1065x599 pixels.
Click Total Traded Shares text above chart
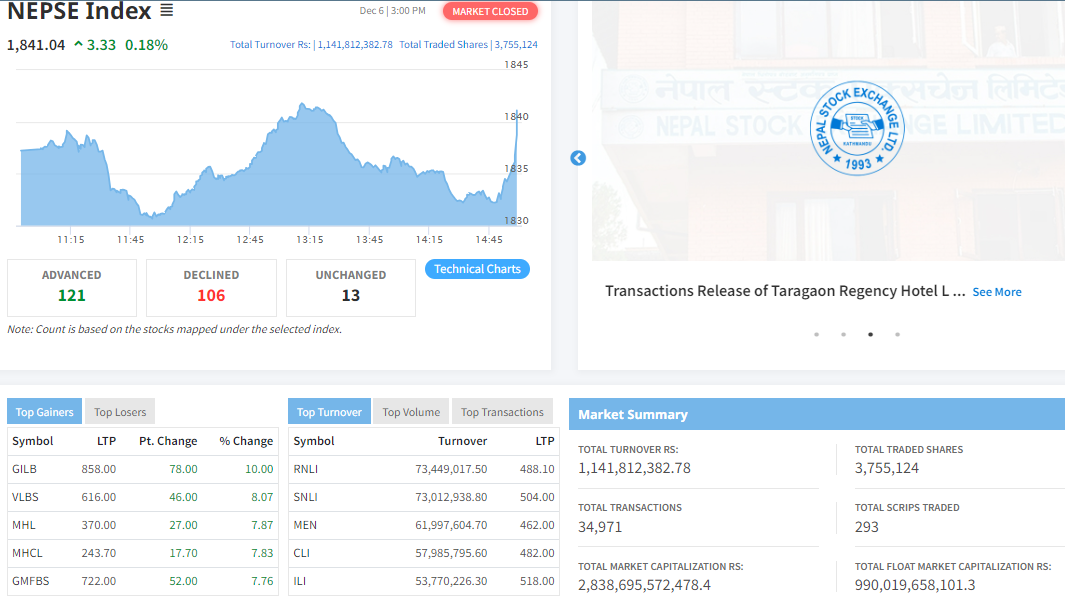pyautogui.click(x=469, y=45)
